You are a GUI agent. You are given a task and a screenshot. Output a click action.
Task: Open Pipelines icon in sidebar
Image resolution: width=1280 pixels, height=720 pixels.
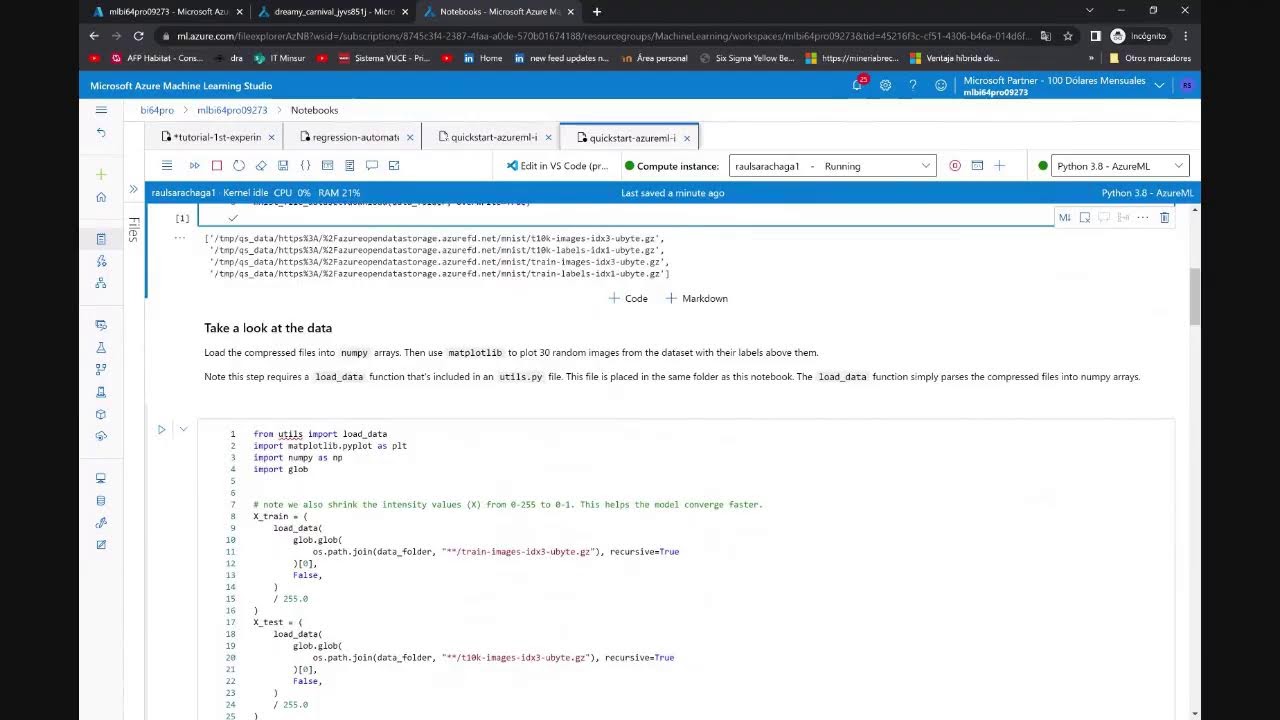(101, 369)
